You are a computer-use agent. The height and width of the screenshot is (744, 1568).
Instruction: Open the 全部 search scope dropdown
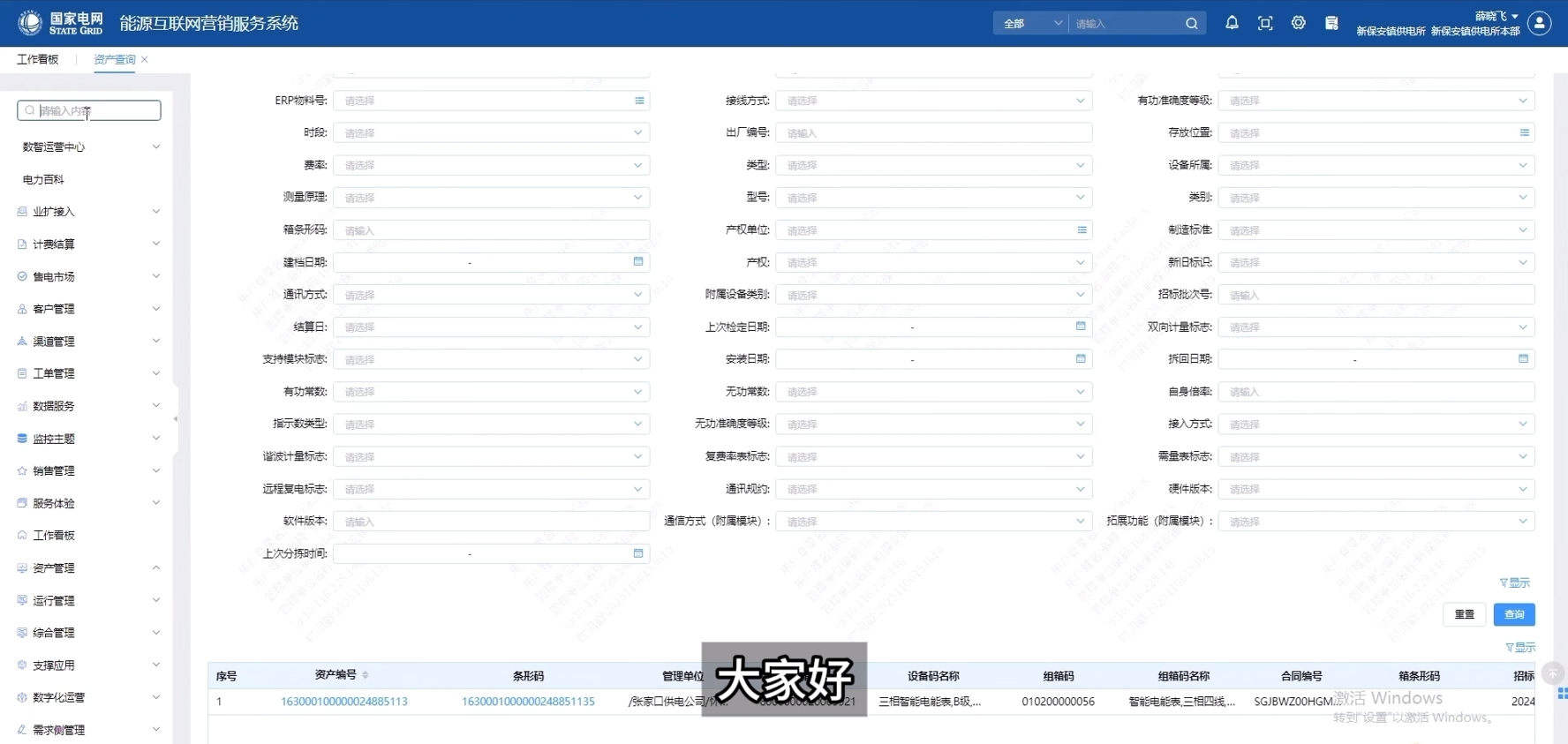tap(1031, 24)
